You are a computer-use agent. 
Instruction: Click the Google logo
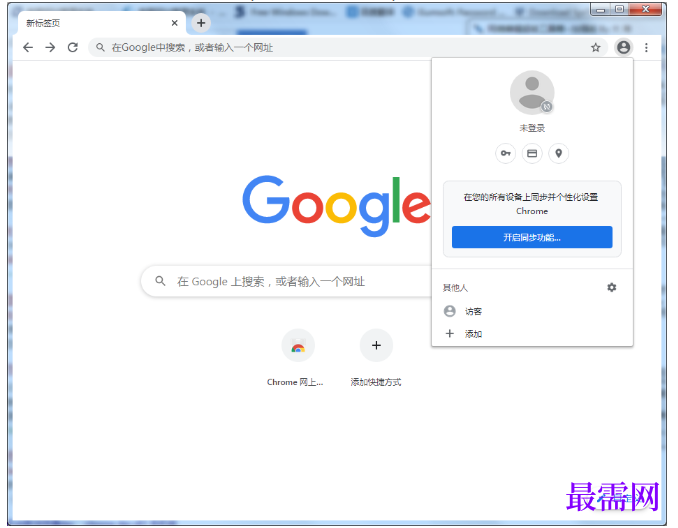click(336, 205)
